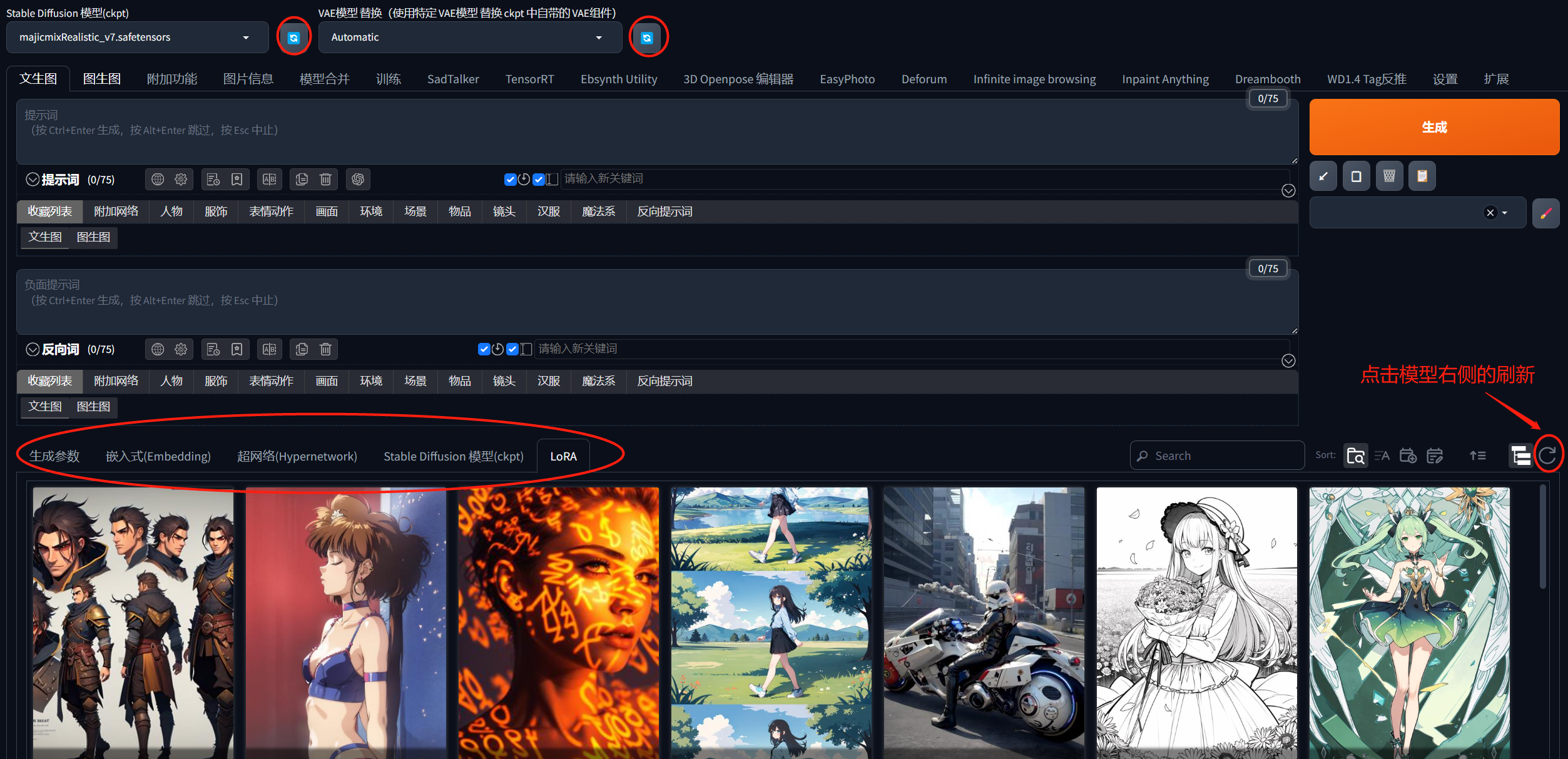Open the Infinite image browsing tab
1568x759 pixels.
click(x=1034, y=79)
